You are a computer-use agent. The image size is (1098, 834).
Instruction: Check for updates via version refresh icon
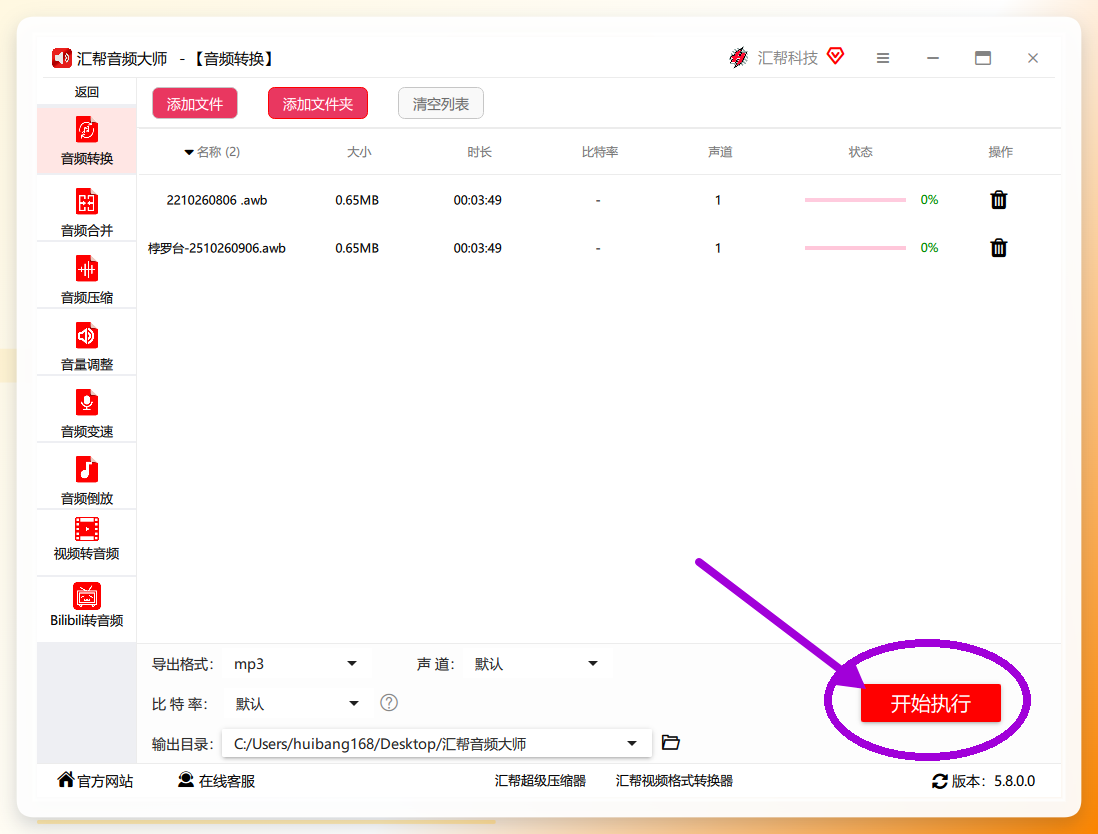[x=940, y=781]
